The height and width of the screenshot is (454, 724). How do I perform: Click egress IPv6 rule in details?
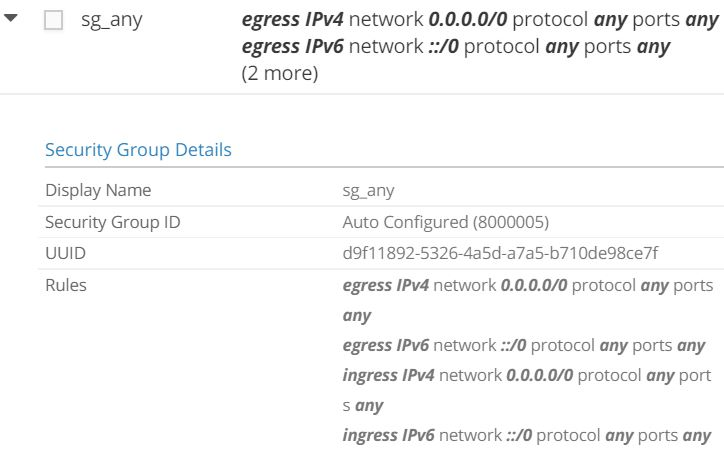(x=524, y=345)
